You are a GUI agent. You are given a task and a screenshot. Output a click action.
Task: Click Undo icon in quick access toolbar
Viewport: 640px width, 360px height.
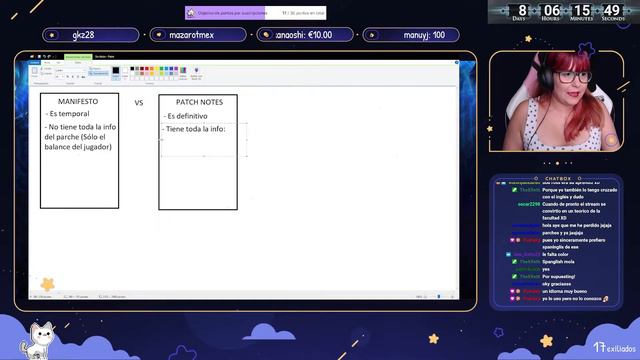[x=44, y=57]
